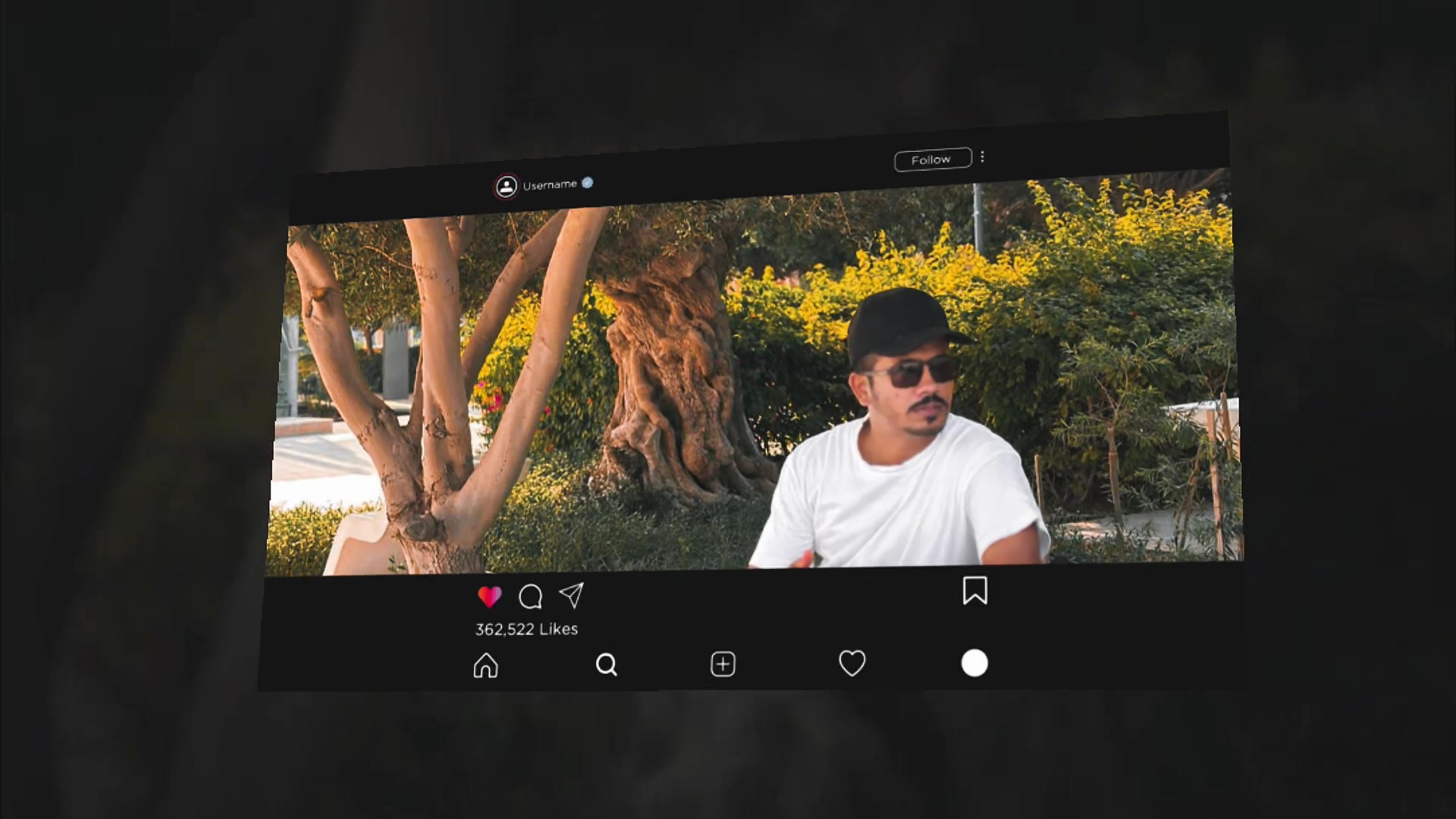Click the verified badge next to Username
This screenshot has width=1456, height=819.
(x=587, y=183)
